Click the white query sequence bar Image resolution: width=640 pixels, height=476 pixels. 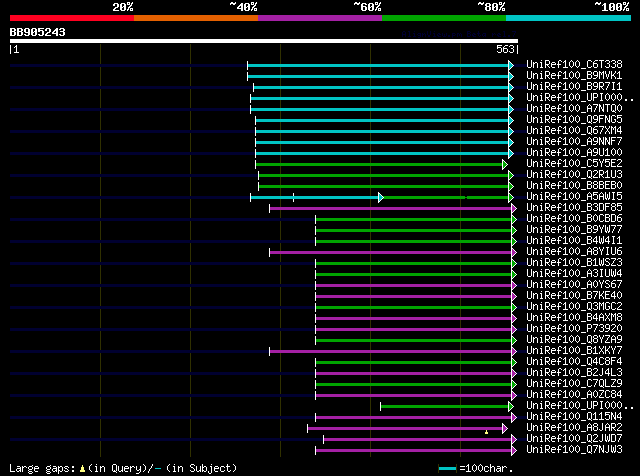[264, 41]
